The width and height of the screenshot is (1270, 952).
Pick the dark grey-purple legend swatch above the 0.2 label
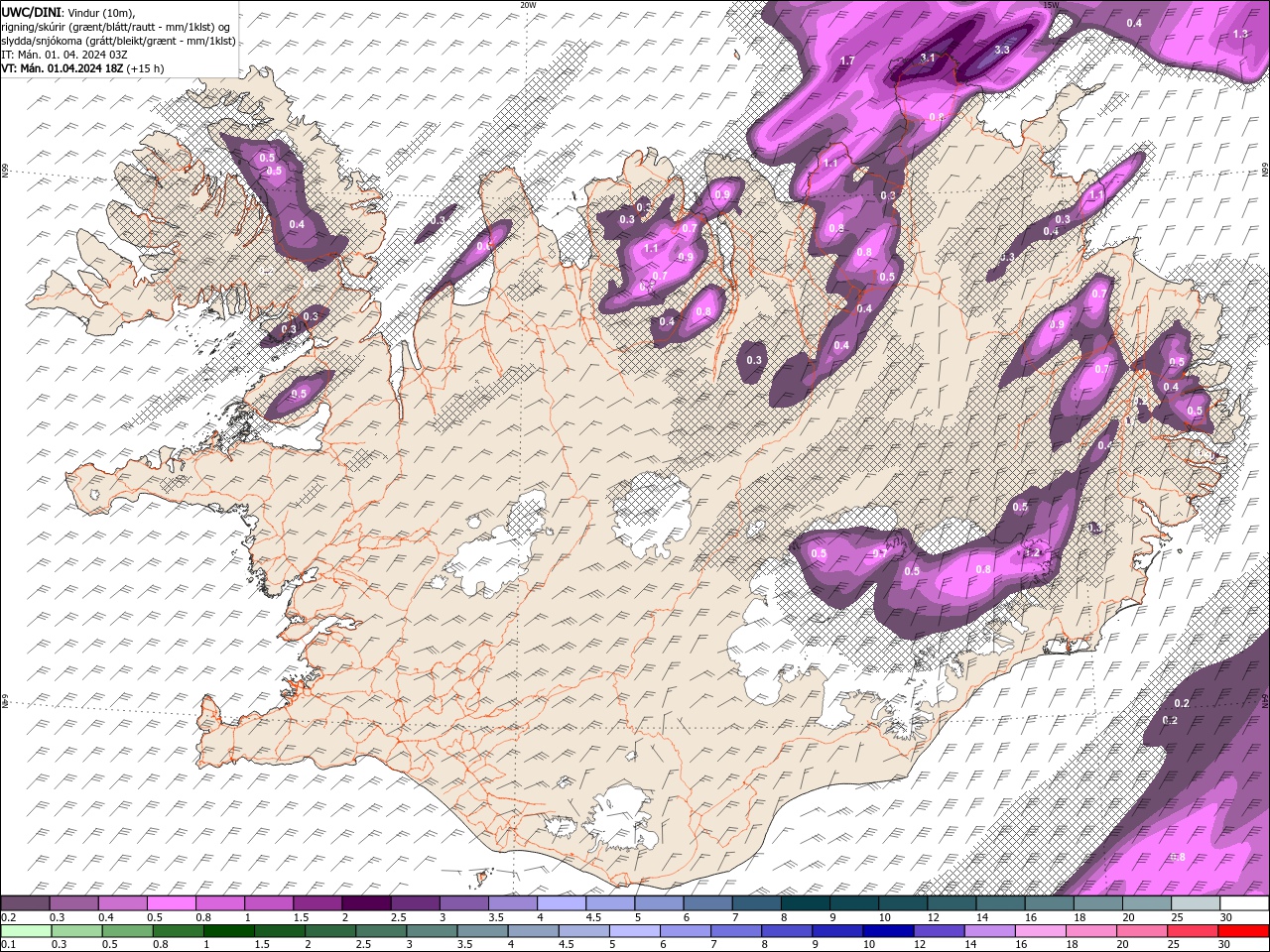(25, 903)
